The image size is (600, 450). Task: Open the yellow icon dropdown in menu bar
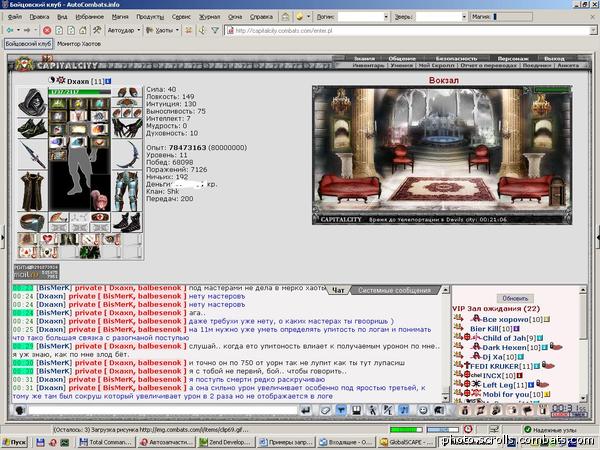pyautogui.click(x=308, y=17)
